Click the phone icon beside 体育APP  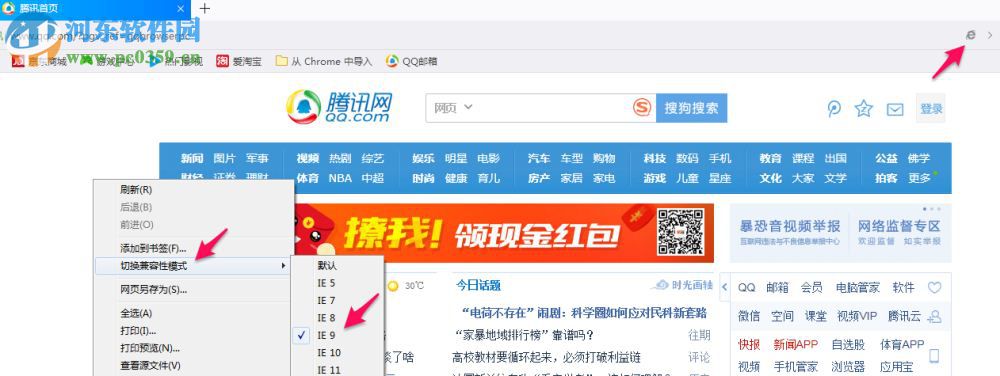pos(934,356)
